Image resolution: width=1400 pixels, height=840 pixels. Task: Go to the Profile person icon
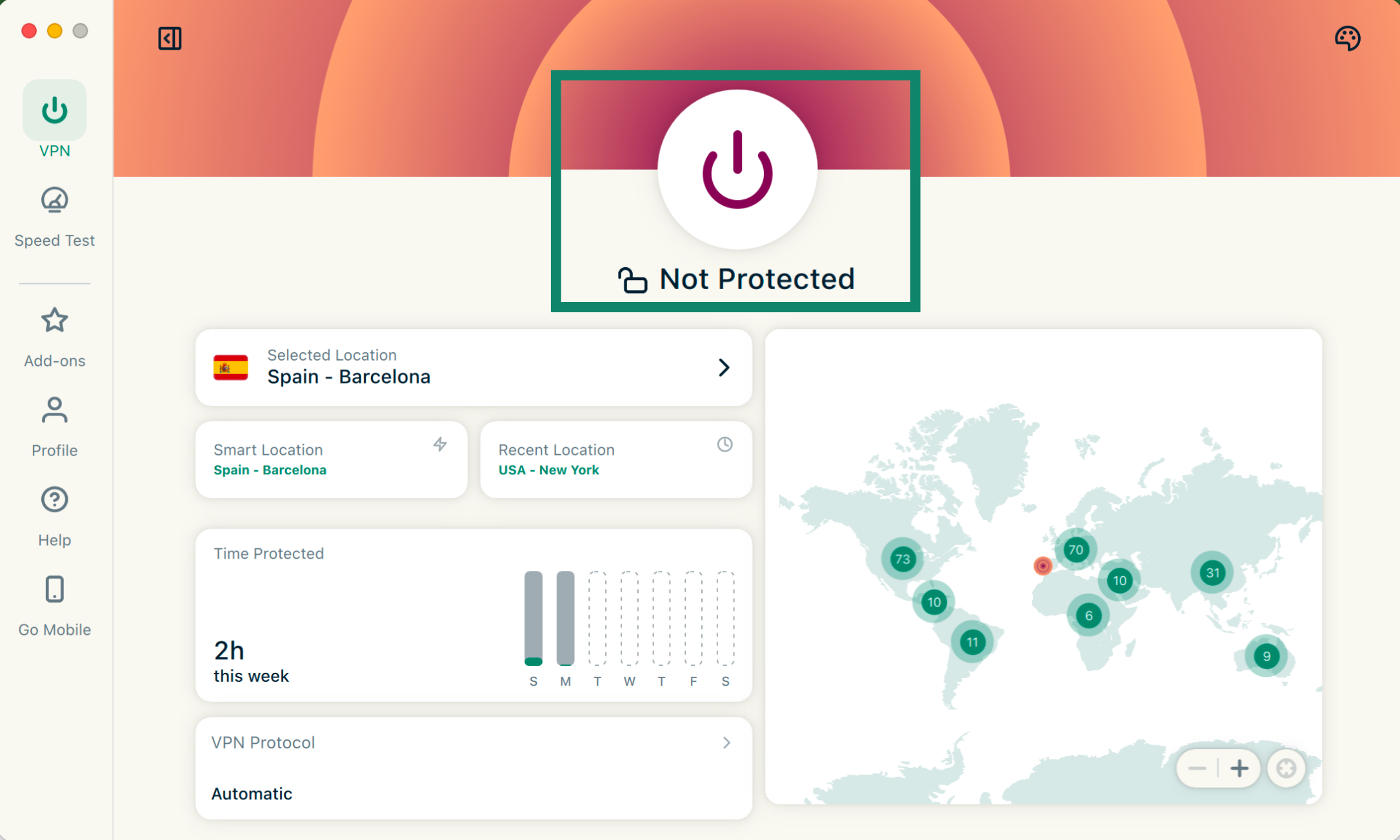coord(54,410)
